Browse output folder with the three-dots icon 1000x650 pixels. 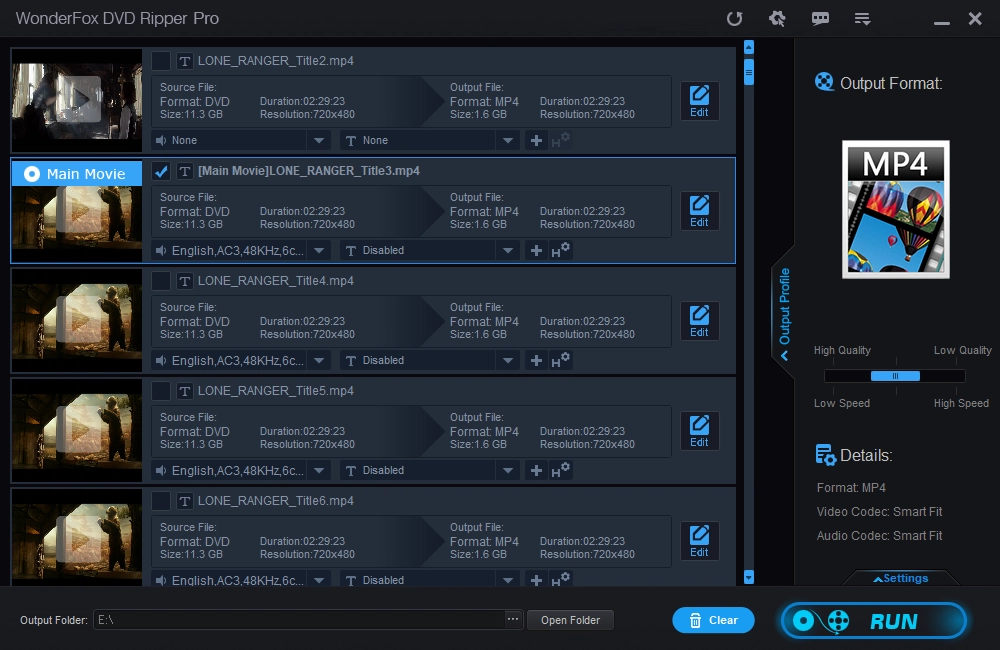pos(513,620)
